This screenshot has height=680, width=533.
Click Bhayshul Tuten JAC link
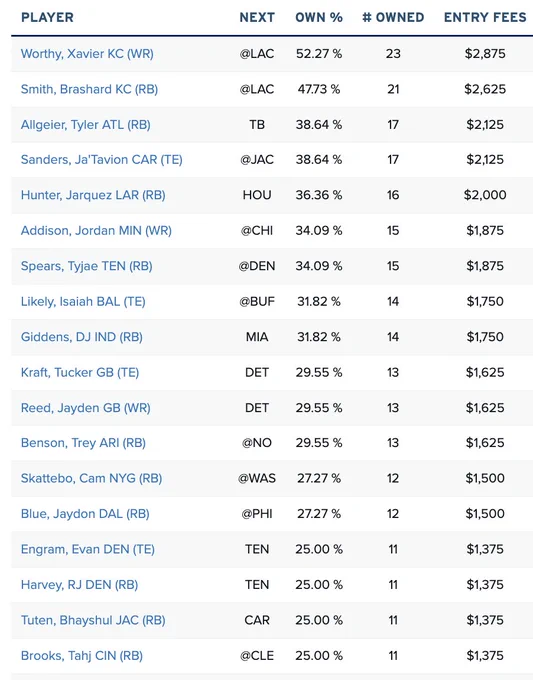point(93,620)
